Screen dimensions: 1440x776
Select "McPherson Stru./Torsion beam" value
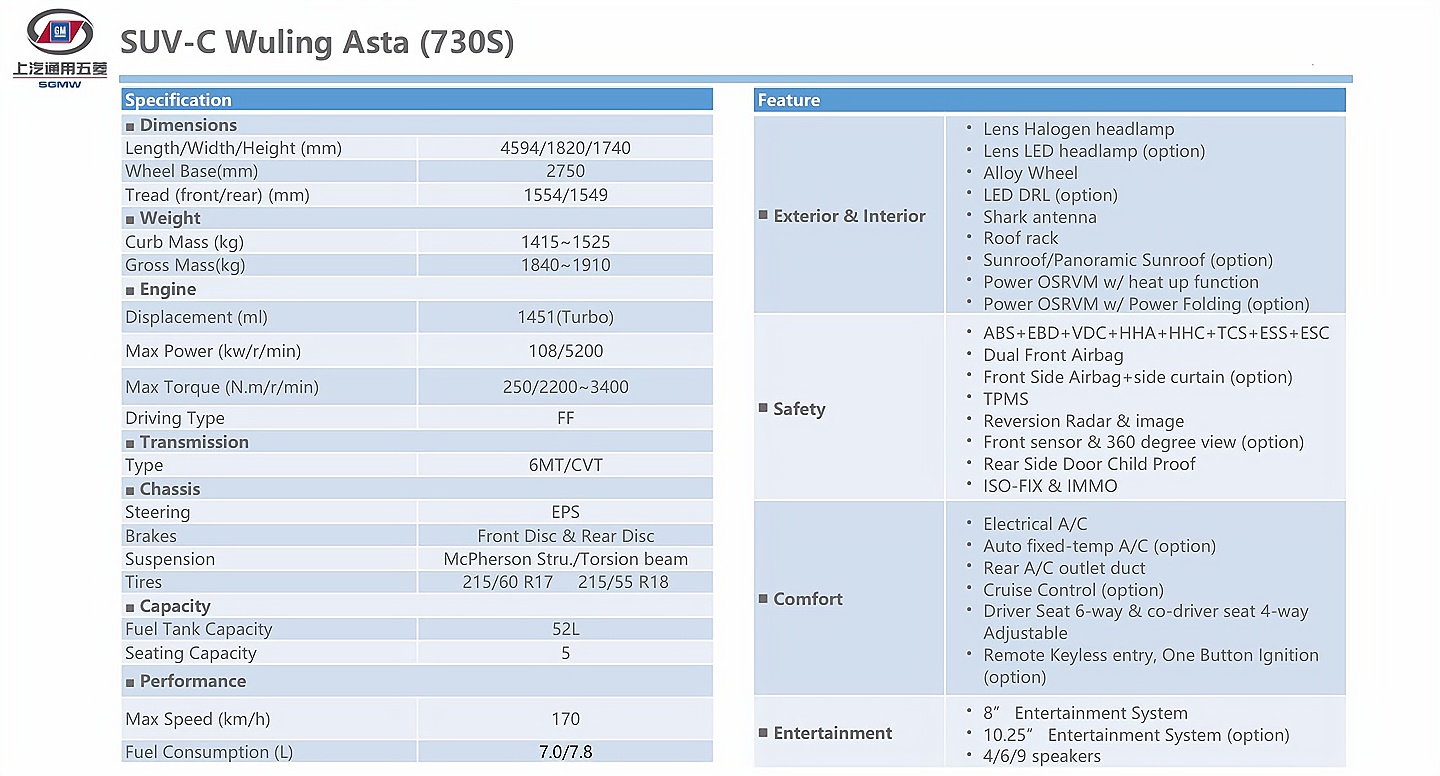click(x=565, y=559)
